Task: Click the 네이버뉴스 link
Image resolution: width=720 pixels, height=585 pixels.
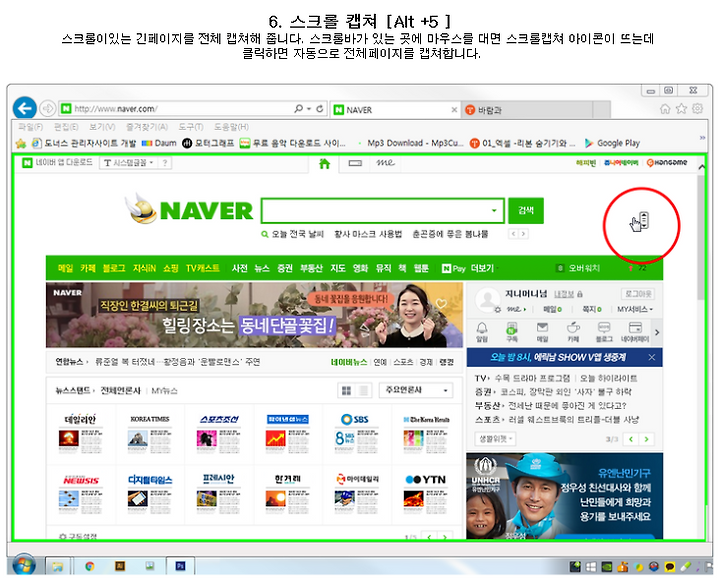Action: (349, 362)
